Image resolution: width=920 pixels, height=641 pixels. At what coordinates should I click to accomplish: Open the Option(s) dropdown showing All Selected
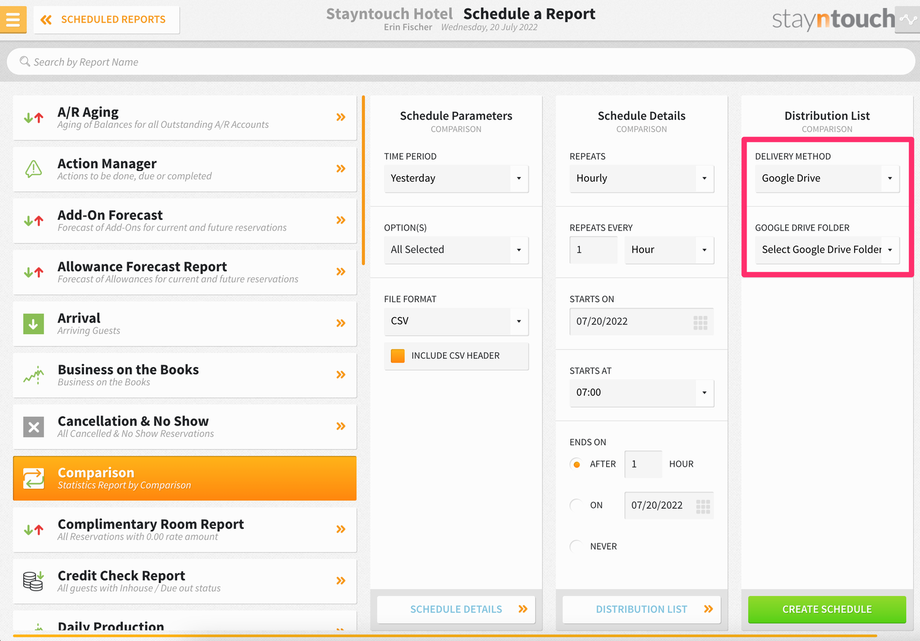coord(456,249)
